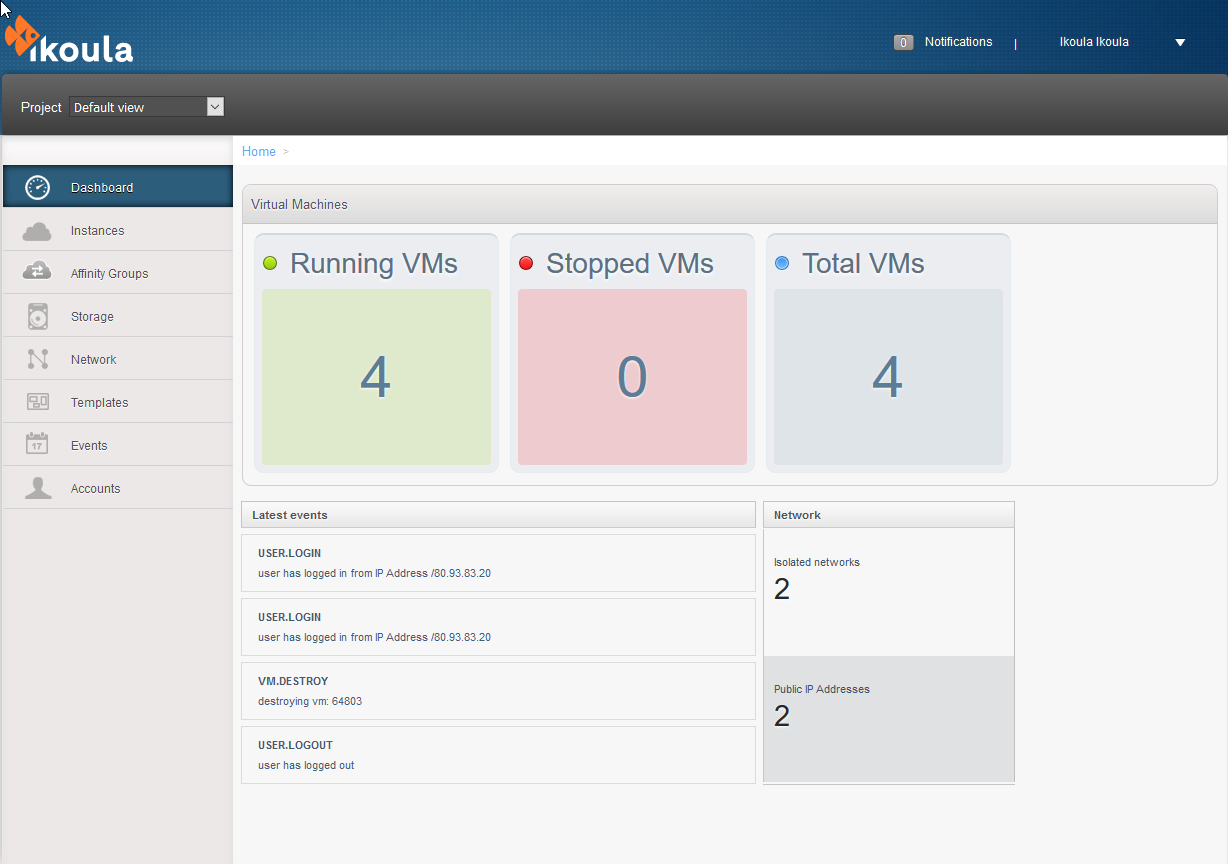The height and width of the screenshot is (864, 1228).
Task: Expand the Ikoula Ikoula user menu arrow
Action: tap(1180, 42)
